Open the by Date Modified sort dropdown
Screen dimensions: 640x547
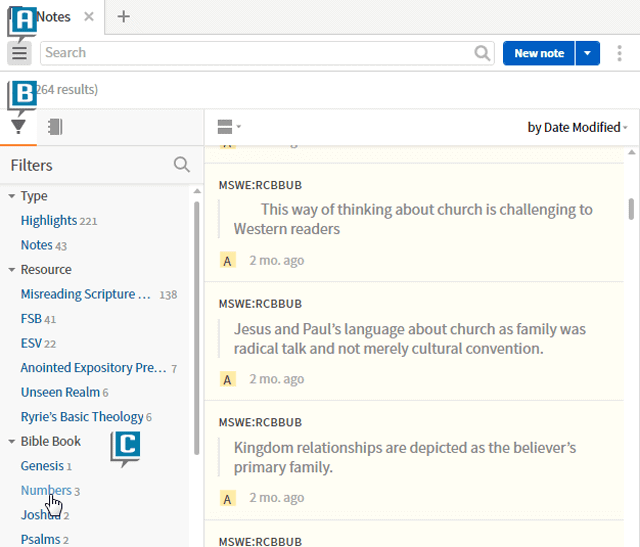pyautogui.click(x=577, y=127)
